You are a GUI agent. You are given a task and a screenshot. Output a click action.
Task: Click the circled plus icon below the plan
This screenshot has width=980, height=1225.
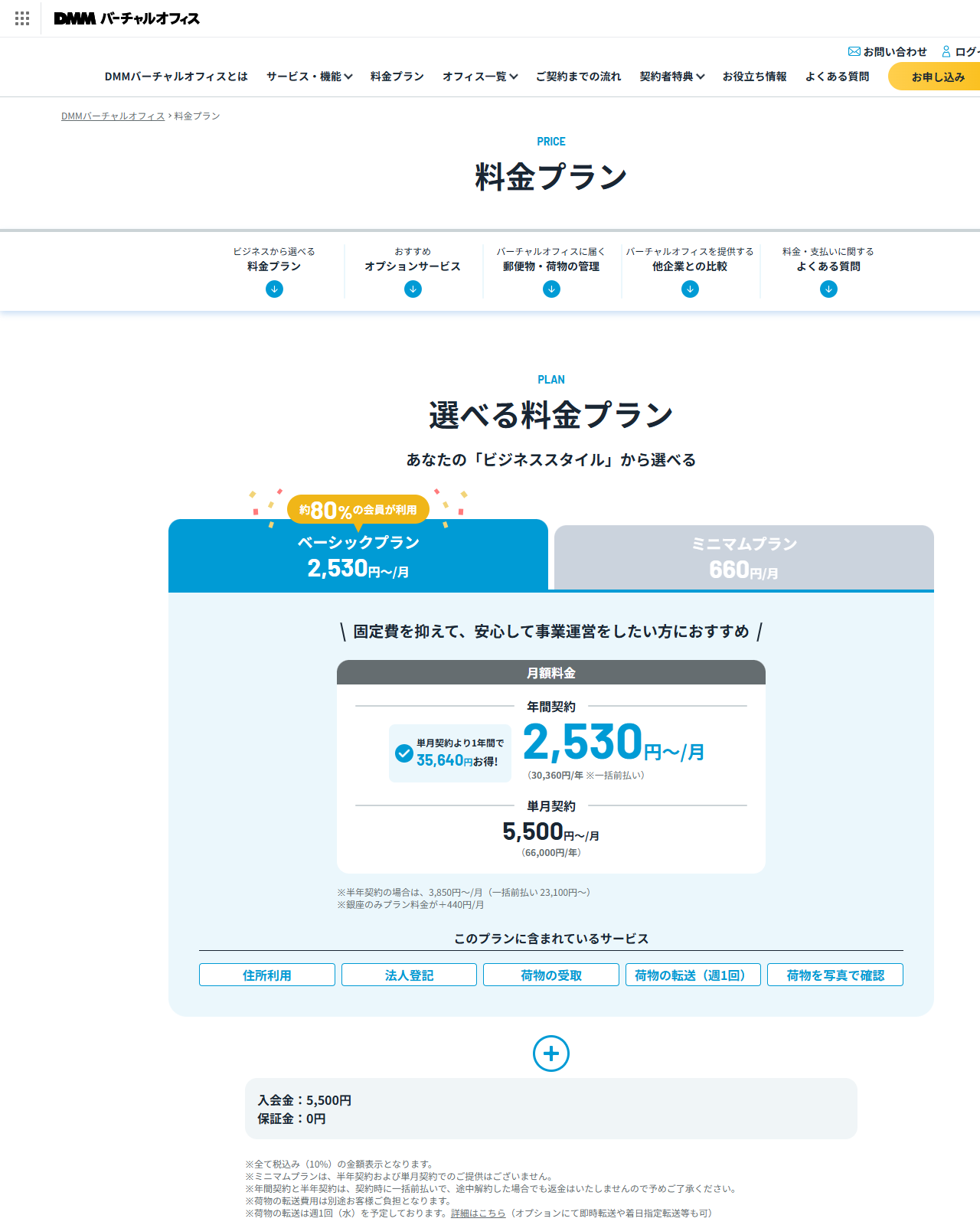tap(551, 1053)
